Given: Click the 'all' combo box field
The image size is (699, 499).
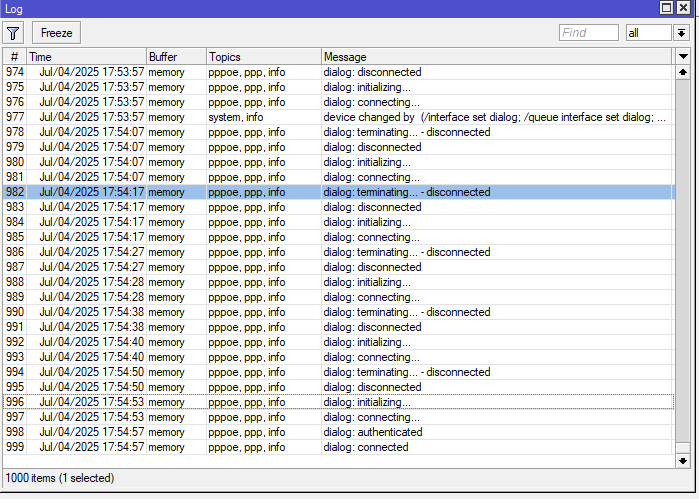Looking at the screenshot, I should [649, 33].
